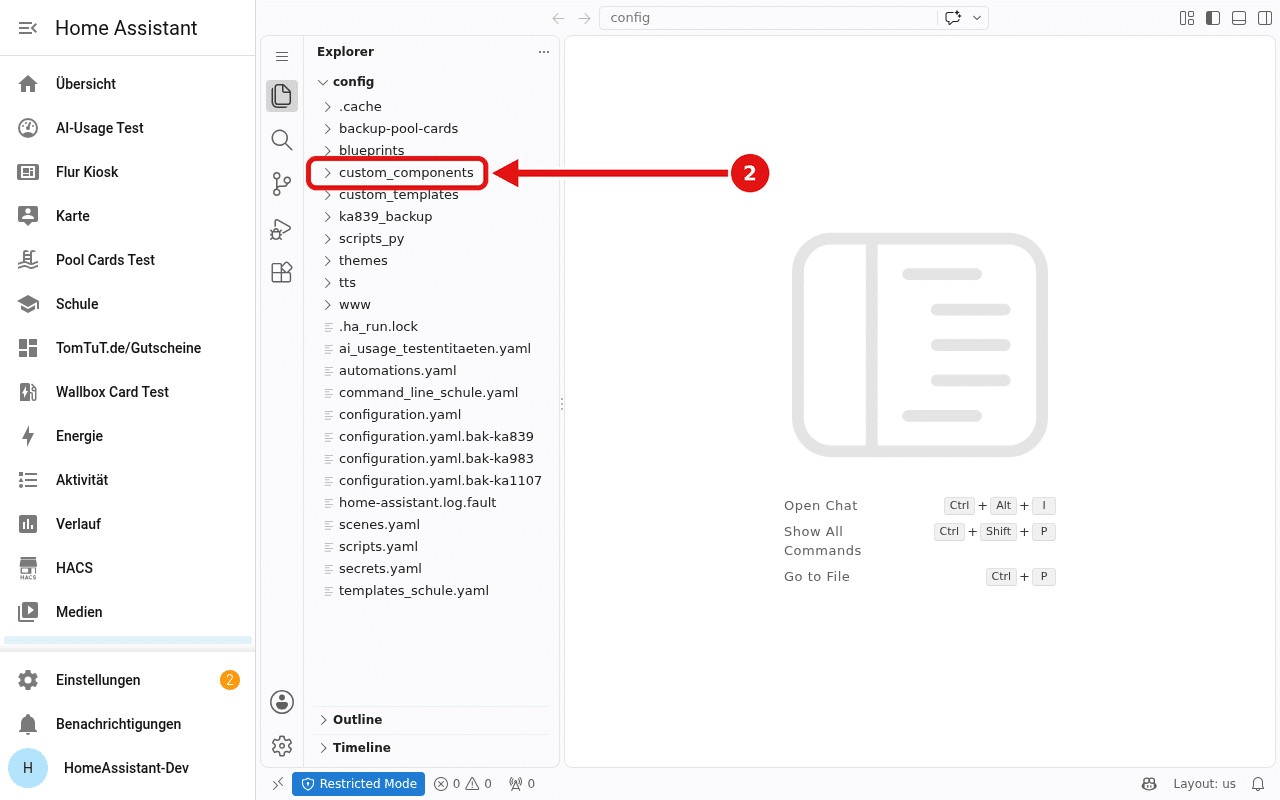Open the Manage gear icon
Image resolution: width=1280 pixels, height=800 pixels.
[282, 746]
